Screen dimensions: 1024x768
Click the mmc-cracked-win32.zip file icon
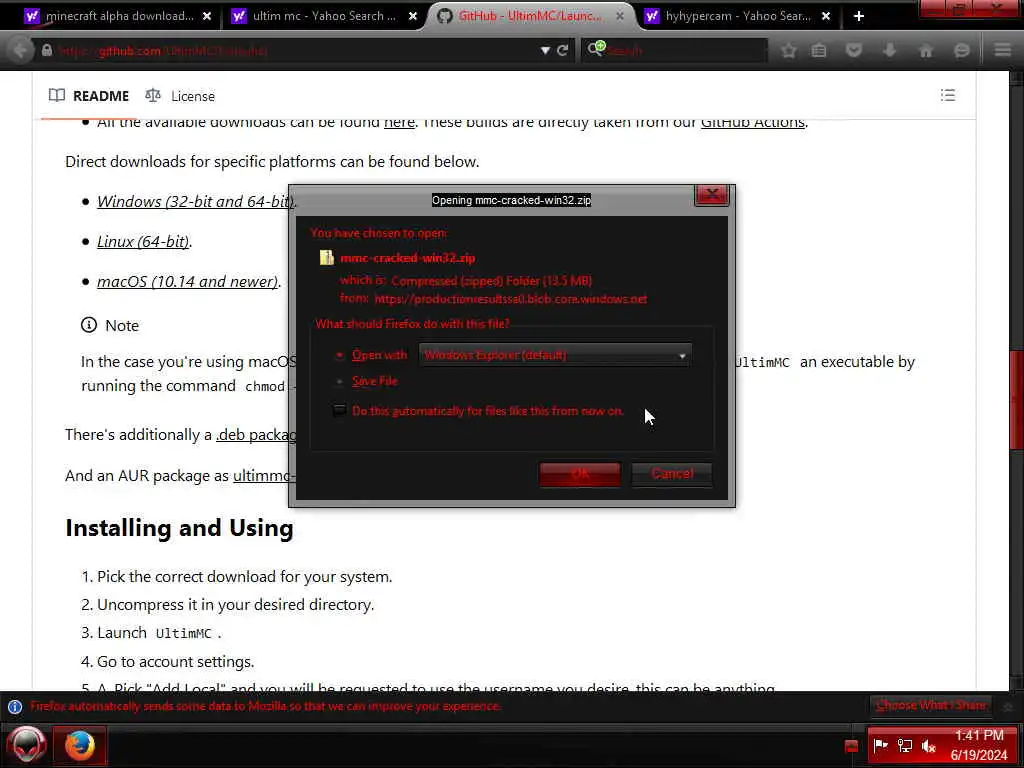tap(327, 258)
